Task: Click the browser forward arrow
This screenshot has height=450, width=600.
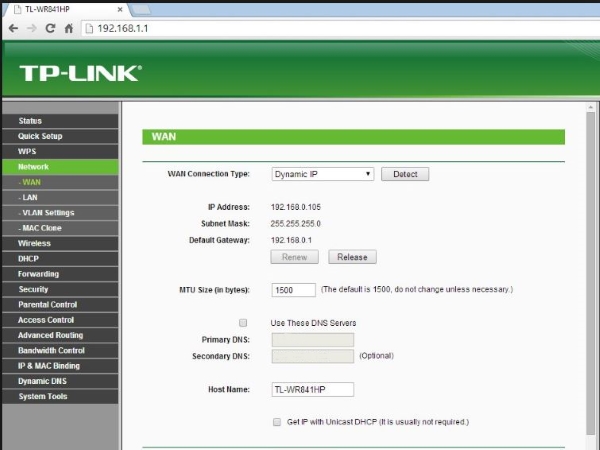Action: [32, 28]
